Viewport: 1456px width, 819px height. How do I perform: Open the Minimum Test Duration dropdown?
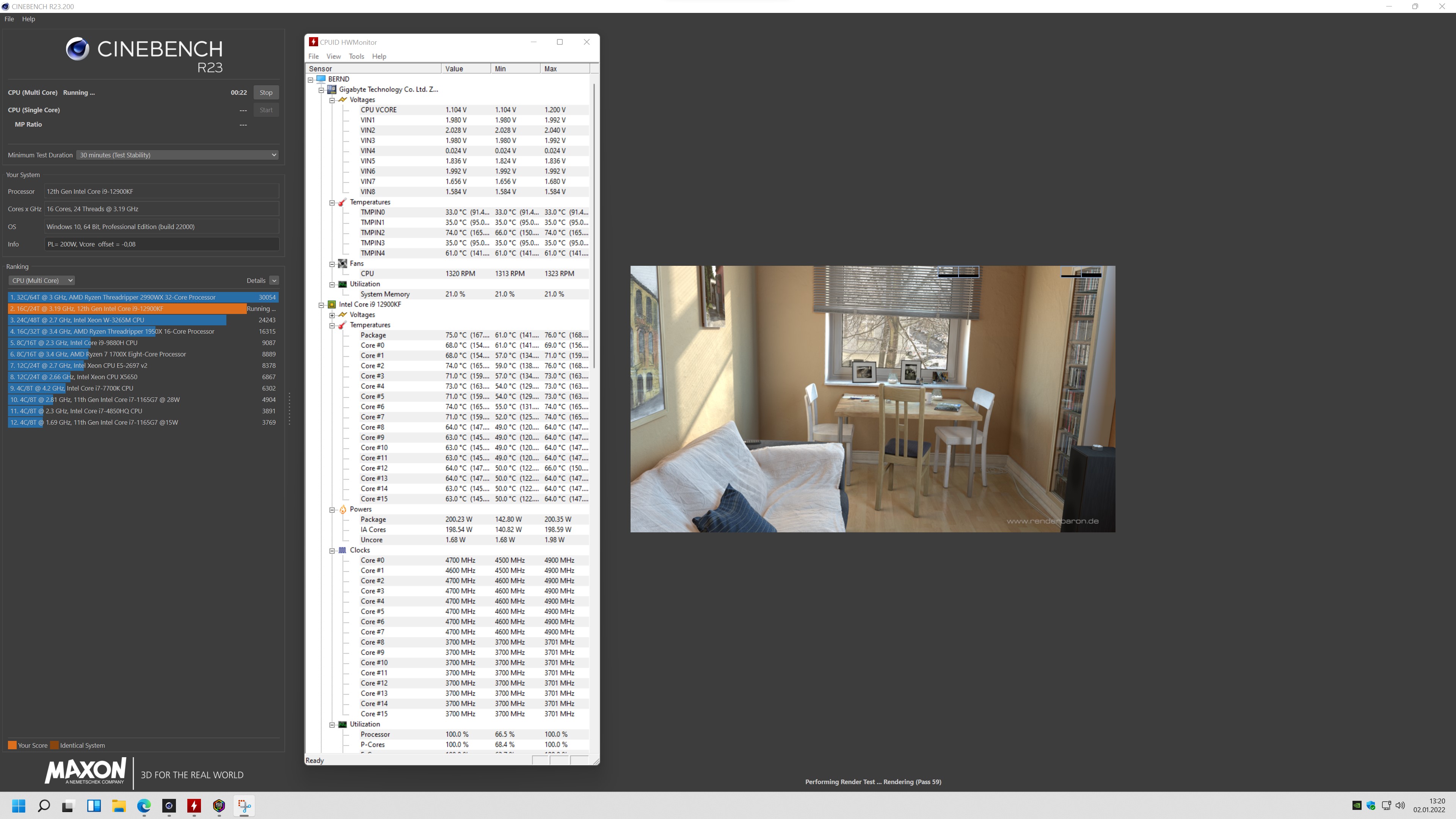(x=177, y=155)
